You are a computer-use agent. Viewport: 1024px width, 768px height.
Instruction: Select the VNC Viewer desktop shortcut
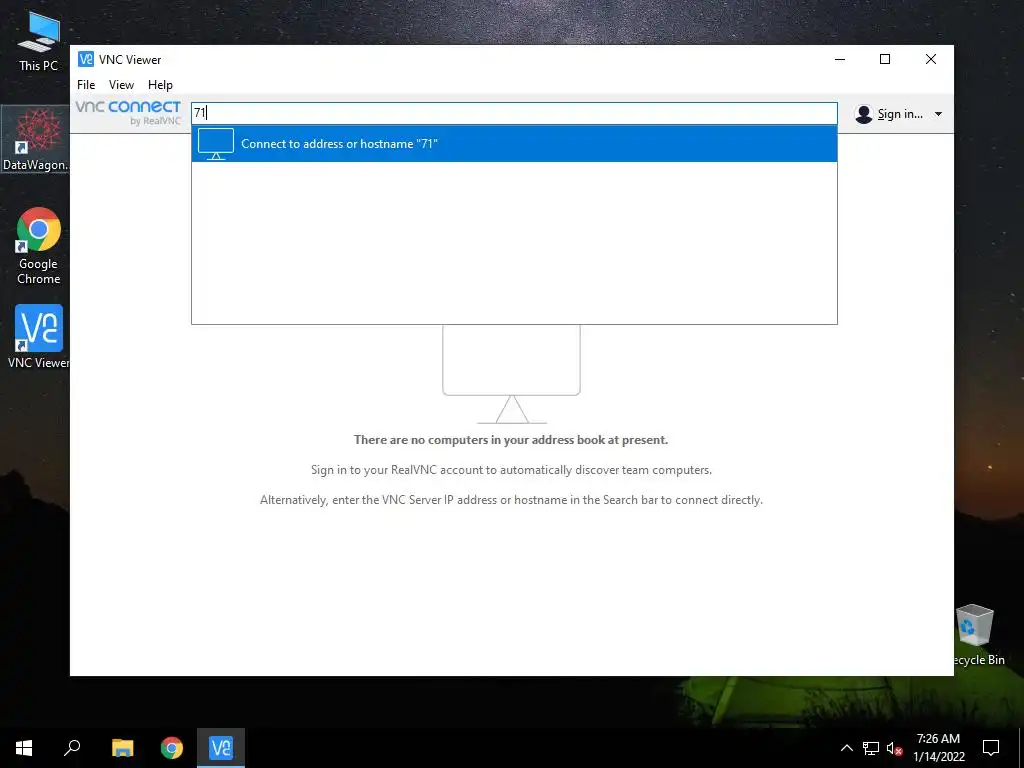pos(39,336)
